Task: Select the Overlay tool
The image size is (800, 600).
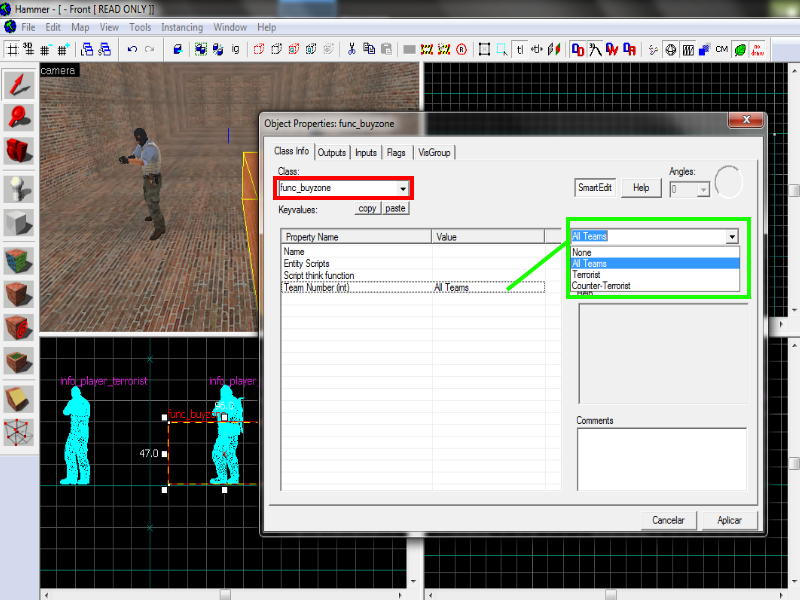Action: pyautogui.click(x=19, y=361)
